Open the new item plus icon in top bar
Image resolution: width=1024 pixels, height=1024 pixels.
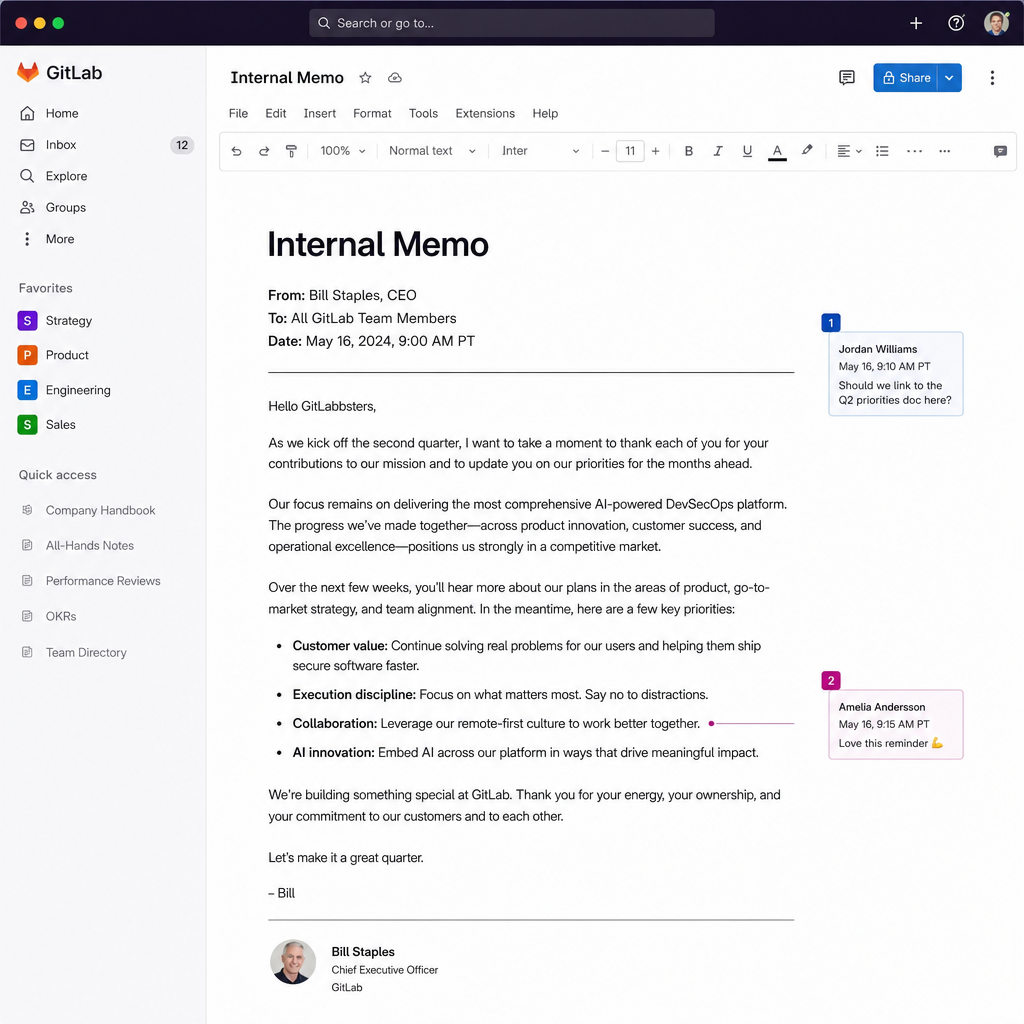[x=916, y=24]
